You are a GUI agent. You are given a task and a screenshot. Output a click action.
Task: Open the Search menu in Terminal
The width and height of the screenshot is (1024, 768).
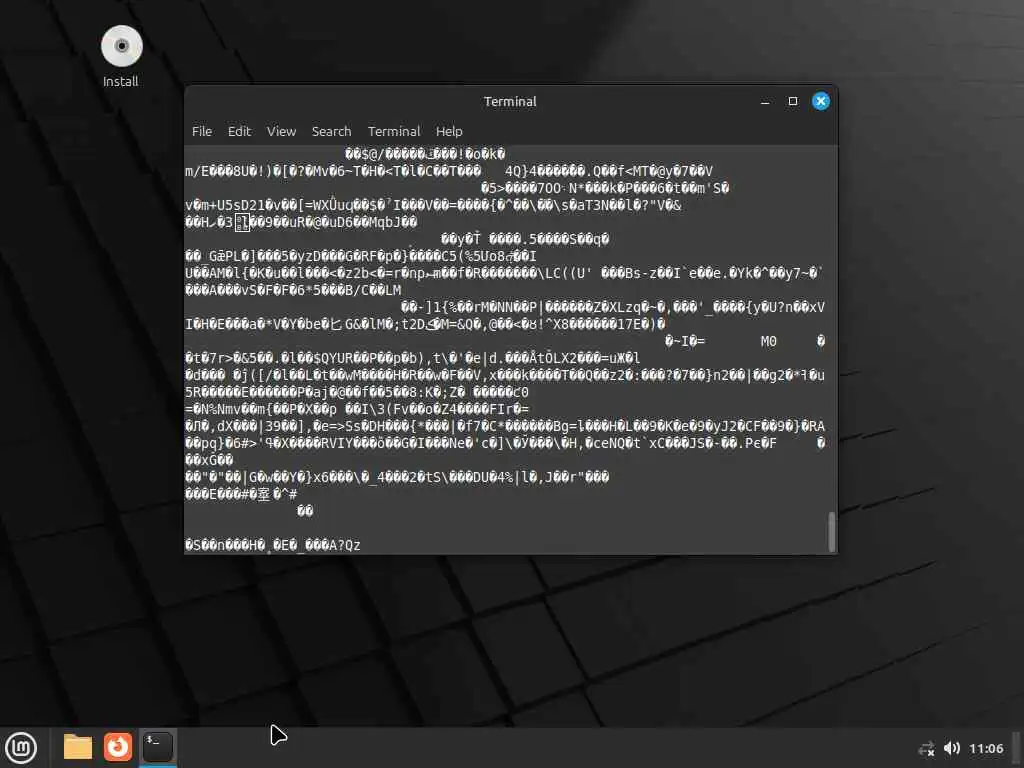(331, 131)
